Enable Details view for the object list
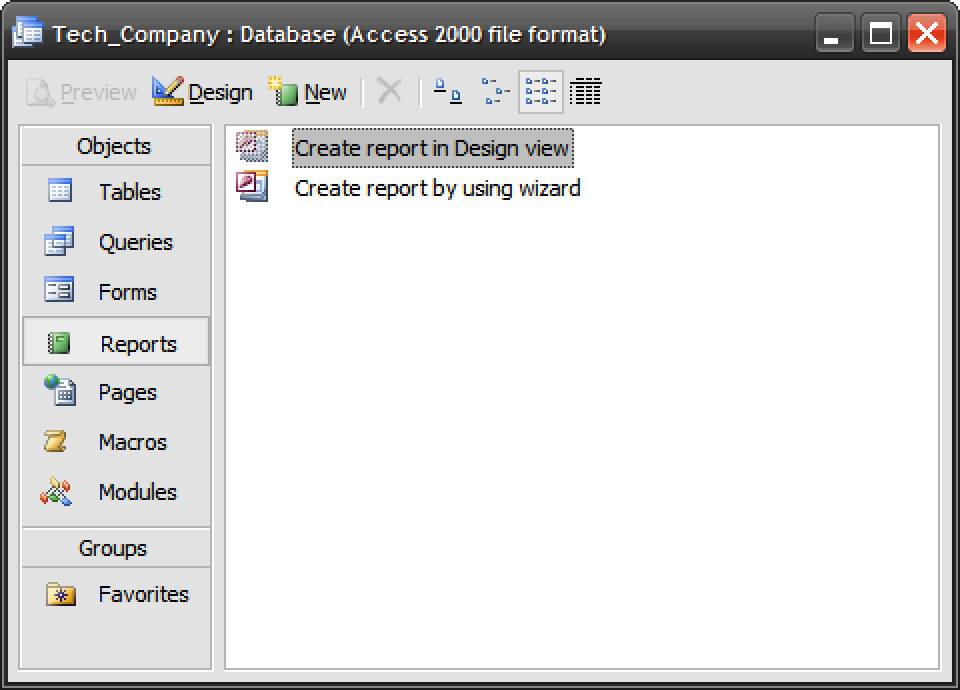The height and width of the screenshot is (690, 960). (586, 91)
